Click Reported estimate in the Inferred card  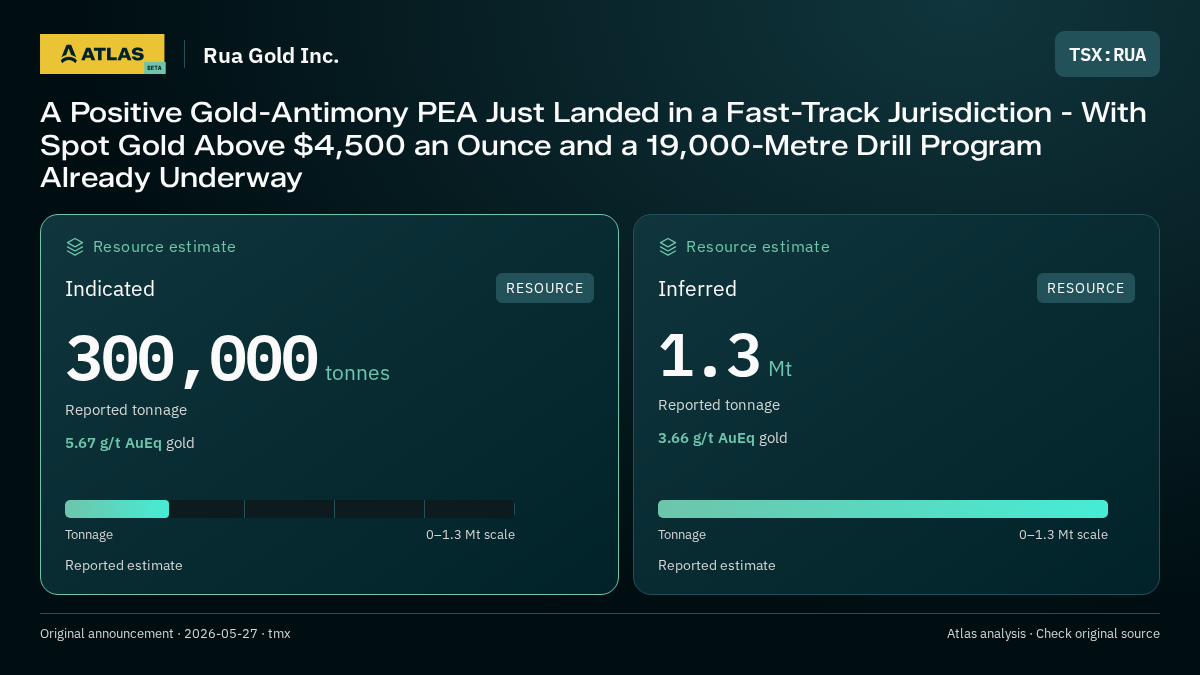coord(717,566)
